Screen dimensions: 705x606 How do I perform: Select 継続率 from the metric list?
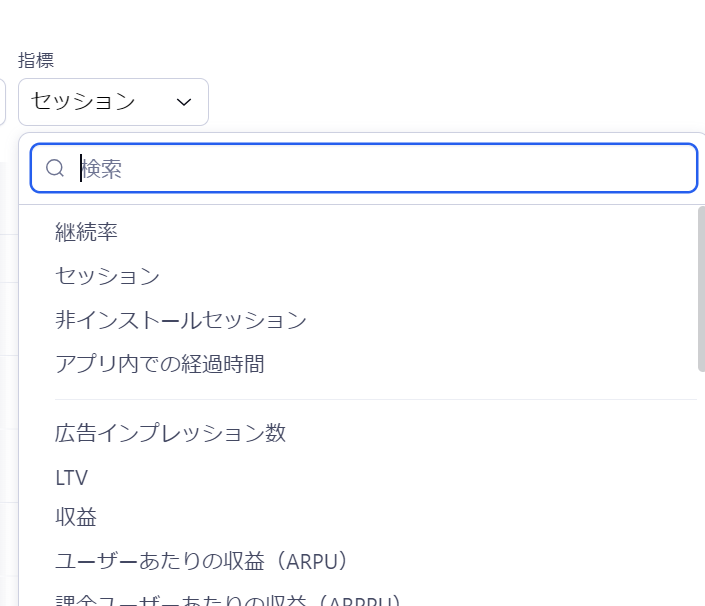(x=87, y=232)
